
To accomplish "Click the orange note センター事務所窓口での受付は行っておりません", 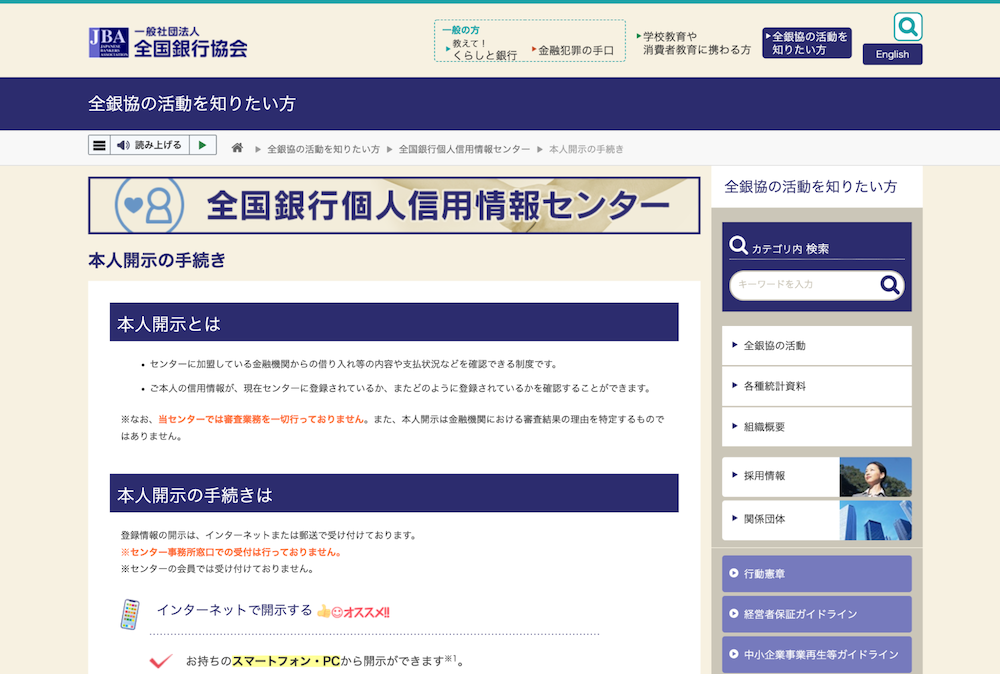I will (x=231, y=552).
